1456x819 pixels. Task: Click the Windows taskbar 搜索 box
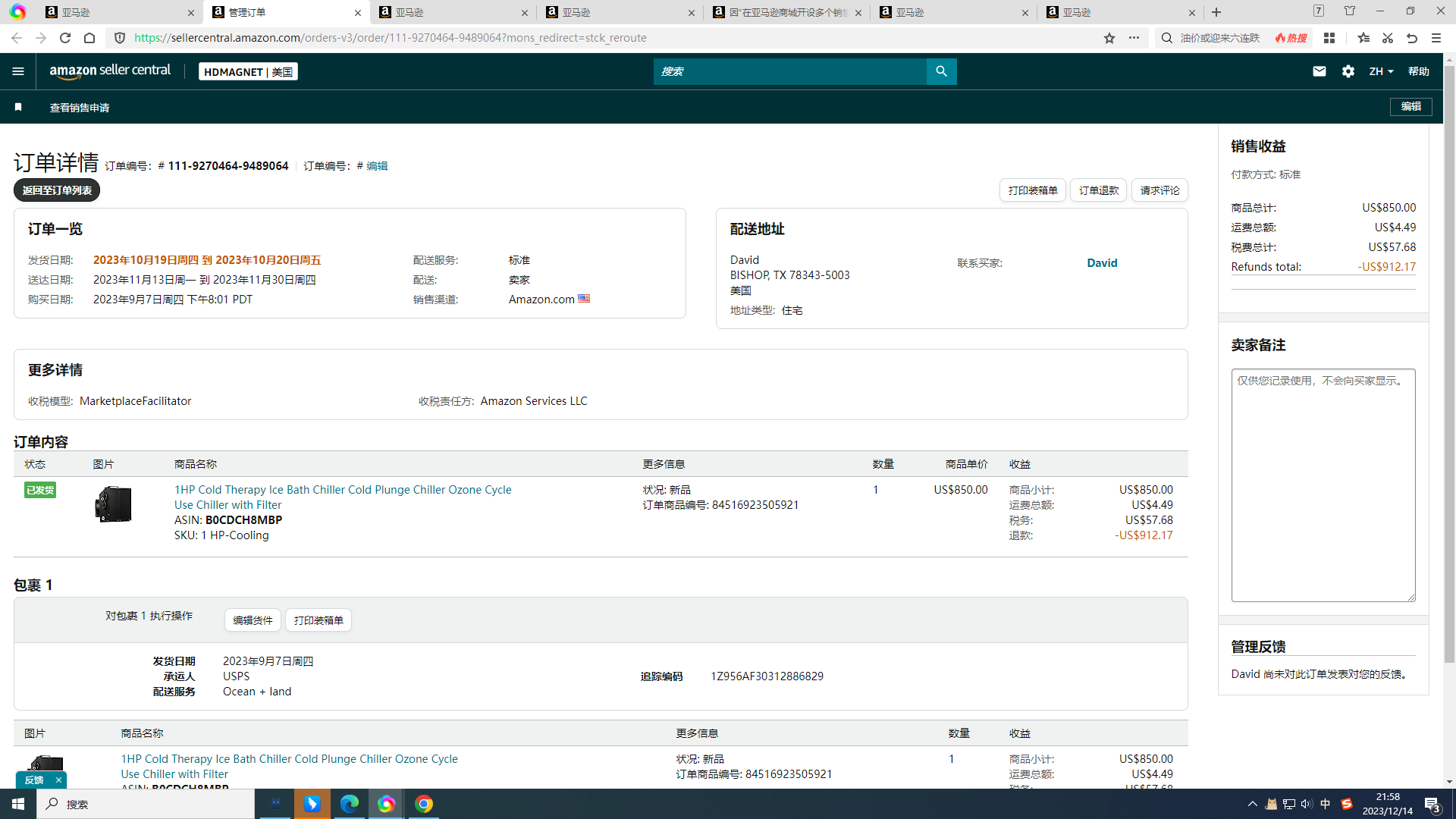tap(146, 804)
